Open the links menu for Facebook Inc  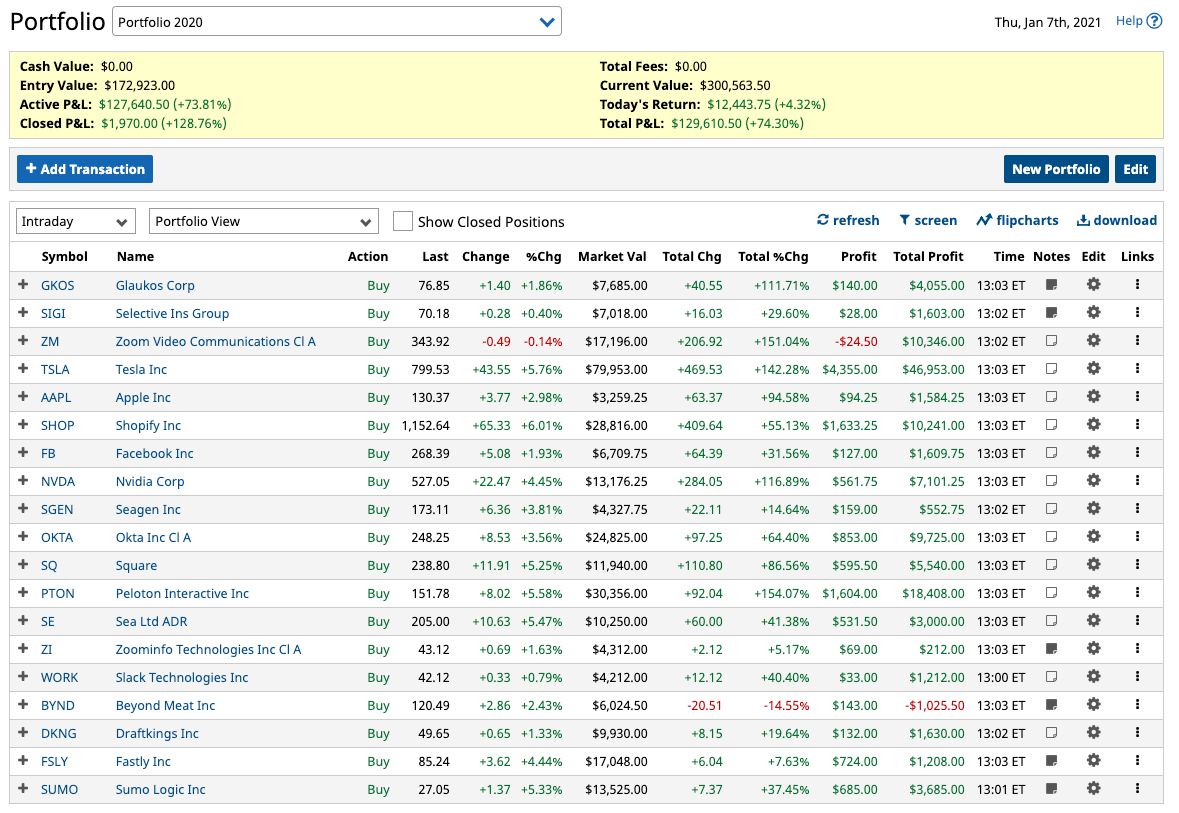(x=1137, y=453)
